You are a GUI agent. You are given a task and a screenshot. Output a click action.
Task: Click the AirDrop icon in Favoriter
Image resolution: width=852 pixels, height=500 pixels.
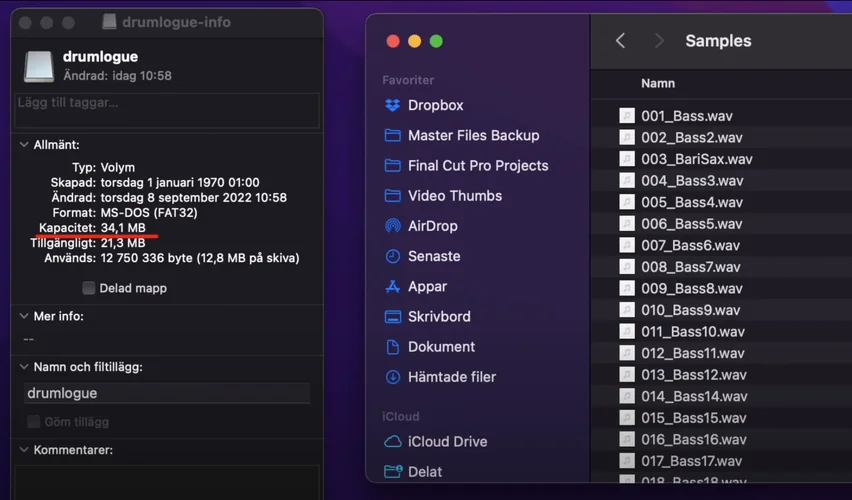(392, 226)
